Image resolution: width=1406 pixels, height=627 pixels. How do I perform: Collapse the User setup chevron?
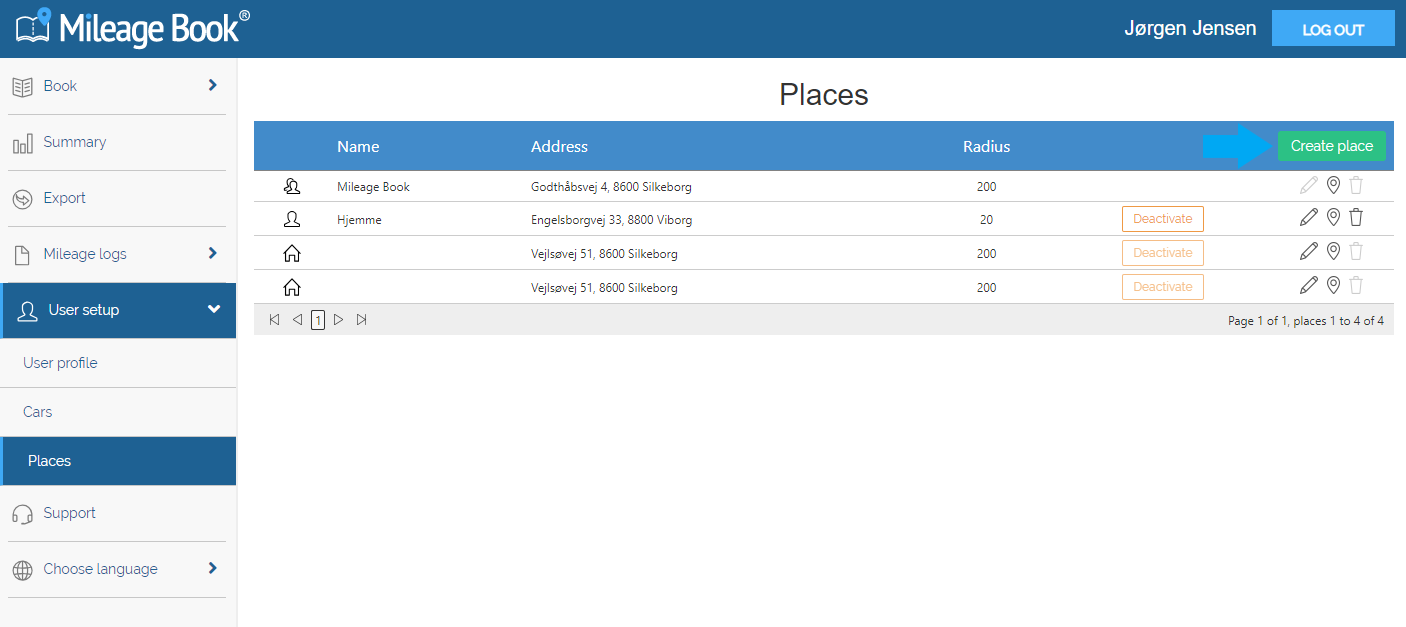coord(213,310)
